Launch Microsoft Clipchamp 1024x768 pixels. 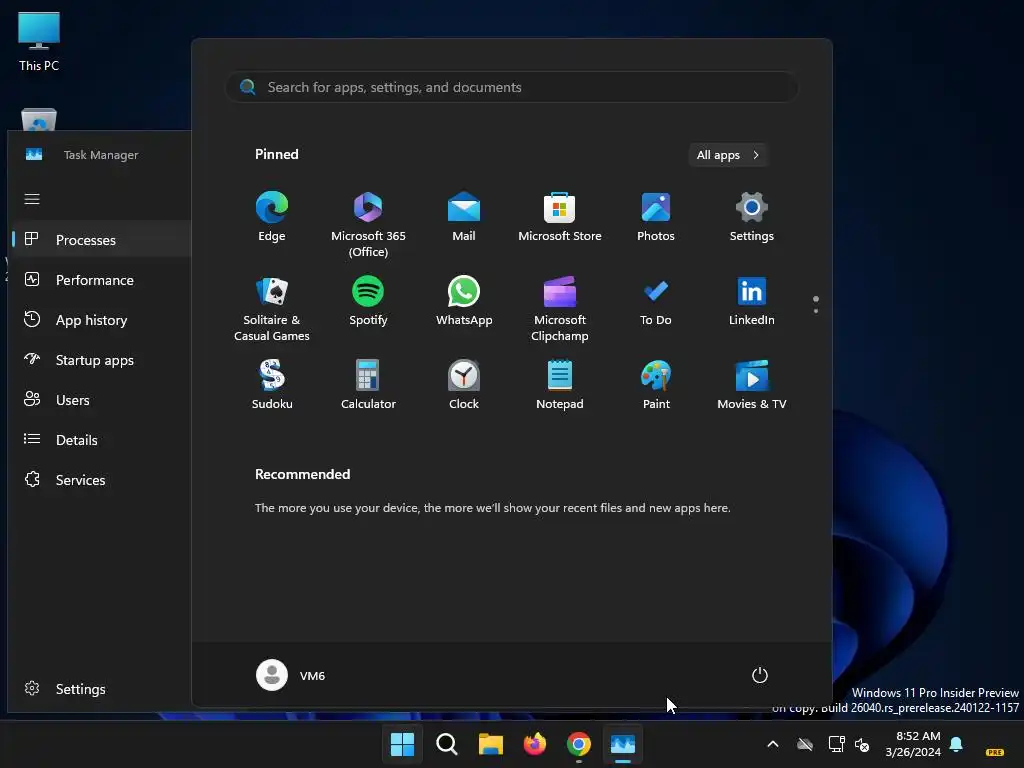coord(560,308)
